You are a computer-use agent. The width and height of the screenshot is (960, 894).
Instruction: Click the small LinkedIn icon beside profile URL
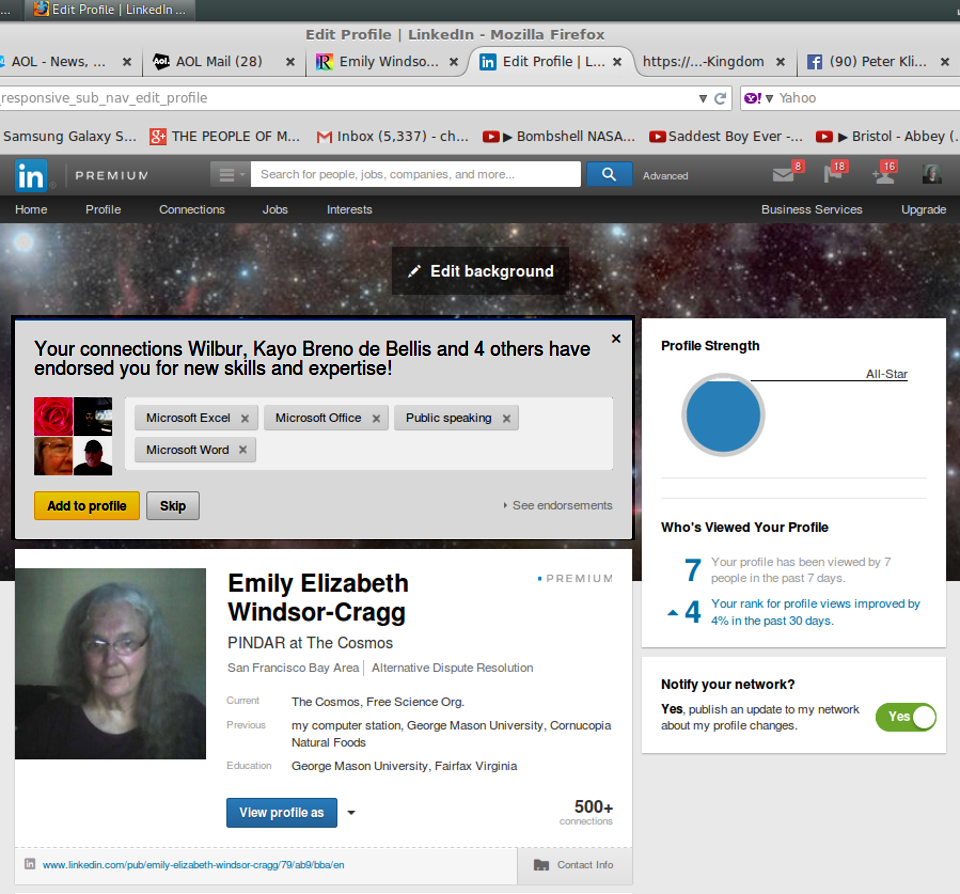click(x=29, y=864)
